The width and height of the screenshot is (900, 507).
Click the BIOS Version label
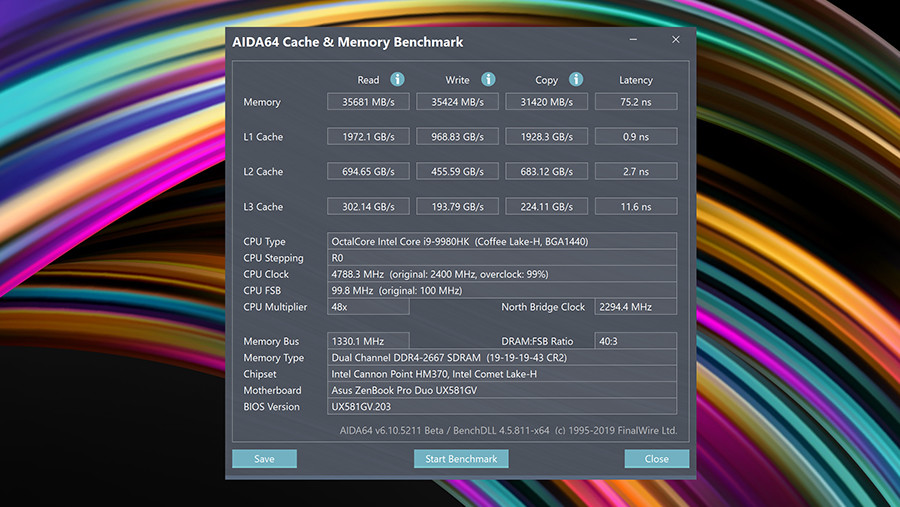click(x=271, y=407)
